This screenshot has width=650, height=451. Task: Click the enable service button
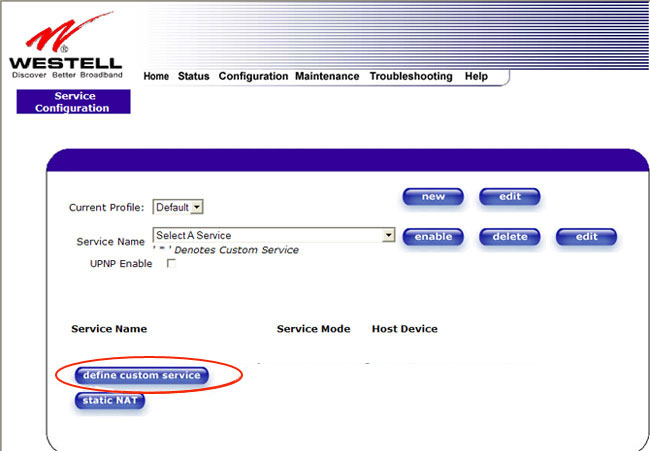point(433,237)
